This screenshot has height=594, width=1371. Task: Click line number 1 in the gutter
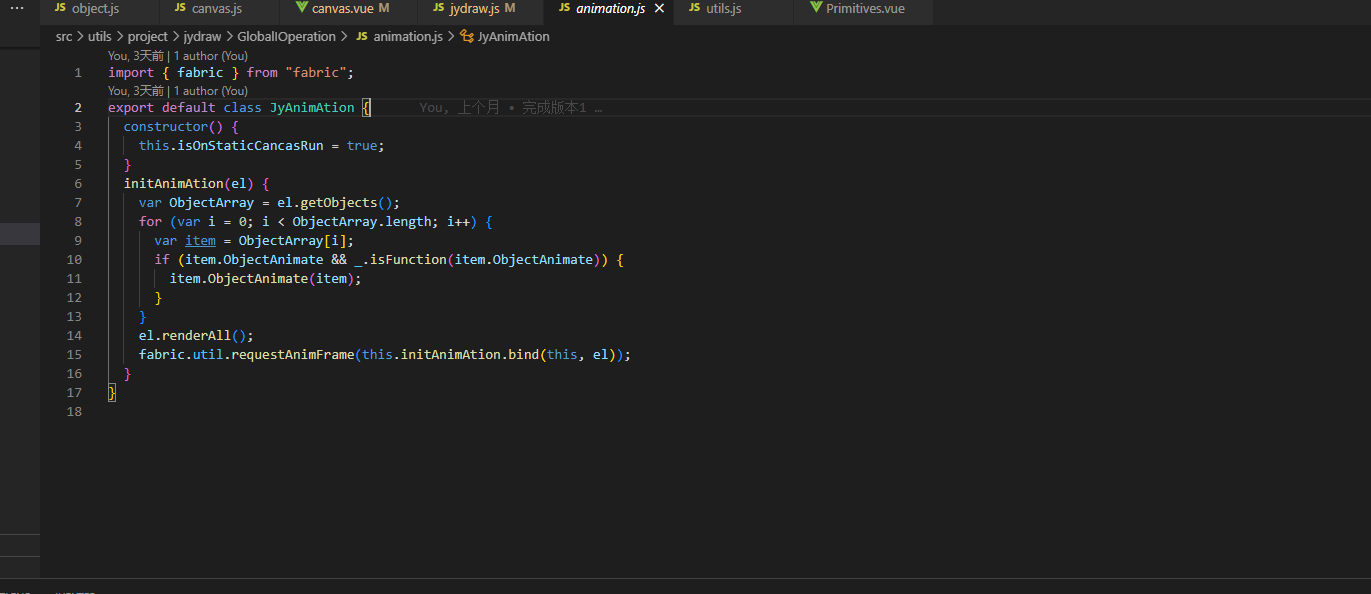coord(78,73)
